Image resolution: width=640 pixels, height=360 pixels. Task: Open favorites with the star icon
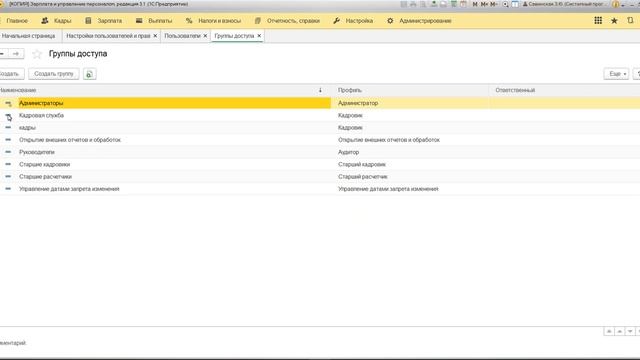pyautogui.click(x=614, y=20)
